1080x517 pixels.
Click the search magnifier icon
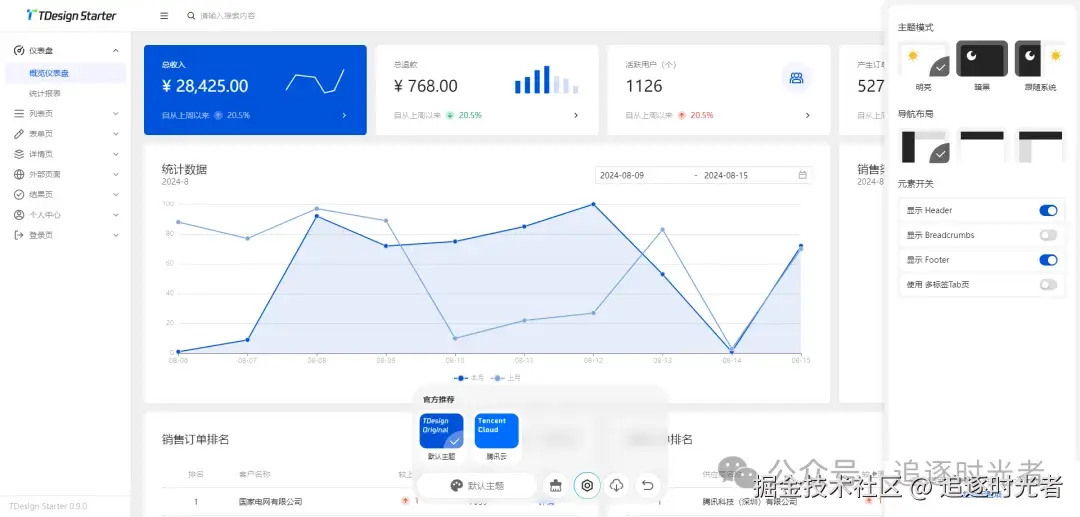click(x=191, y=16)
